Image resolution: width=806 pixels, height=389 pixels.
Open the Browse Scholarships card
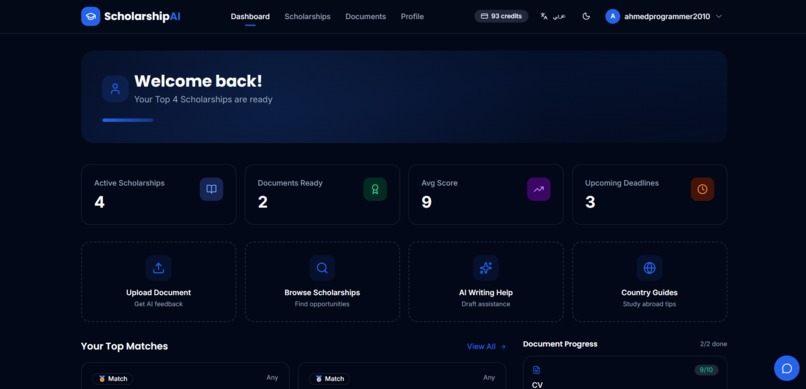click(x=322, y=282)
